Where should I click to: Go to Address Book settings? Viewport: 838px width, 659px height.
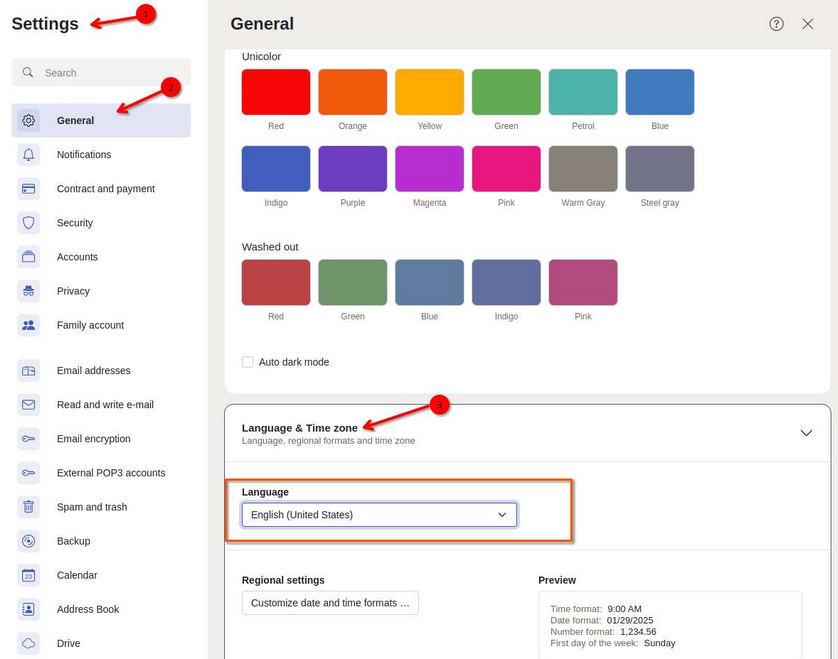tap(87, 609)
